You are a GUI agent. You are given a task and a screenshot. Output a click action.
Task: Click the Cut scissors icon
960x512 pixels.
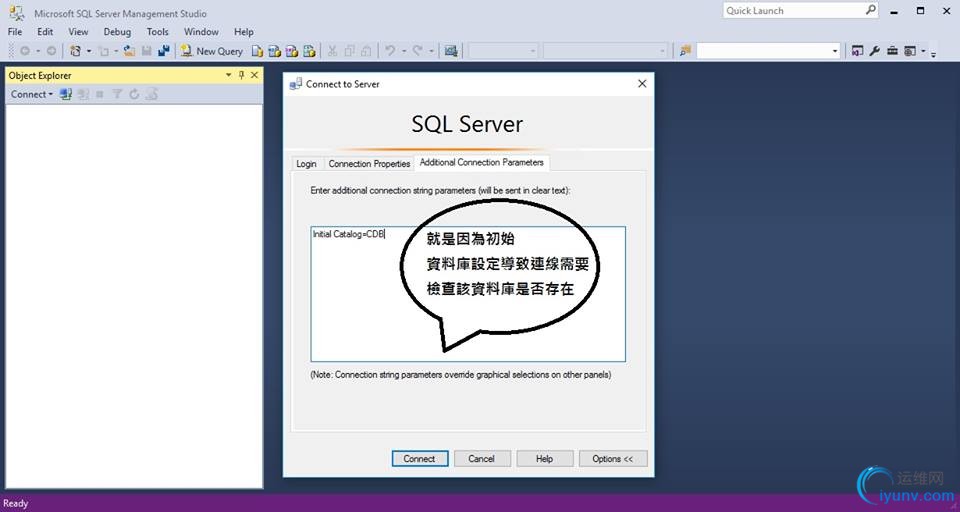point(332,51)
